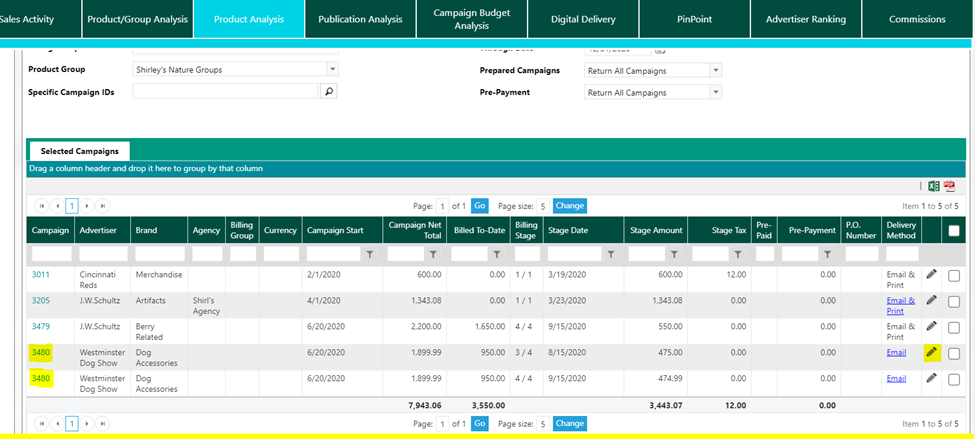
Task: Click the highlighted pencil edit icon for campaign 3480
Action: pos(932,352)
